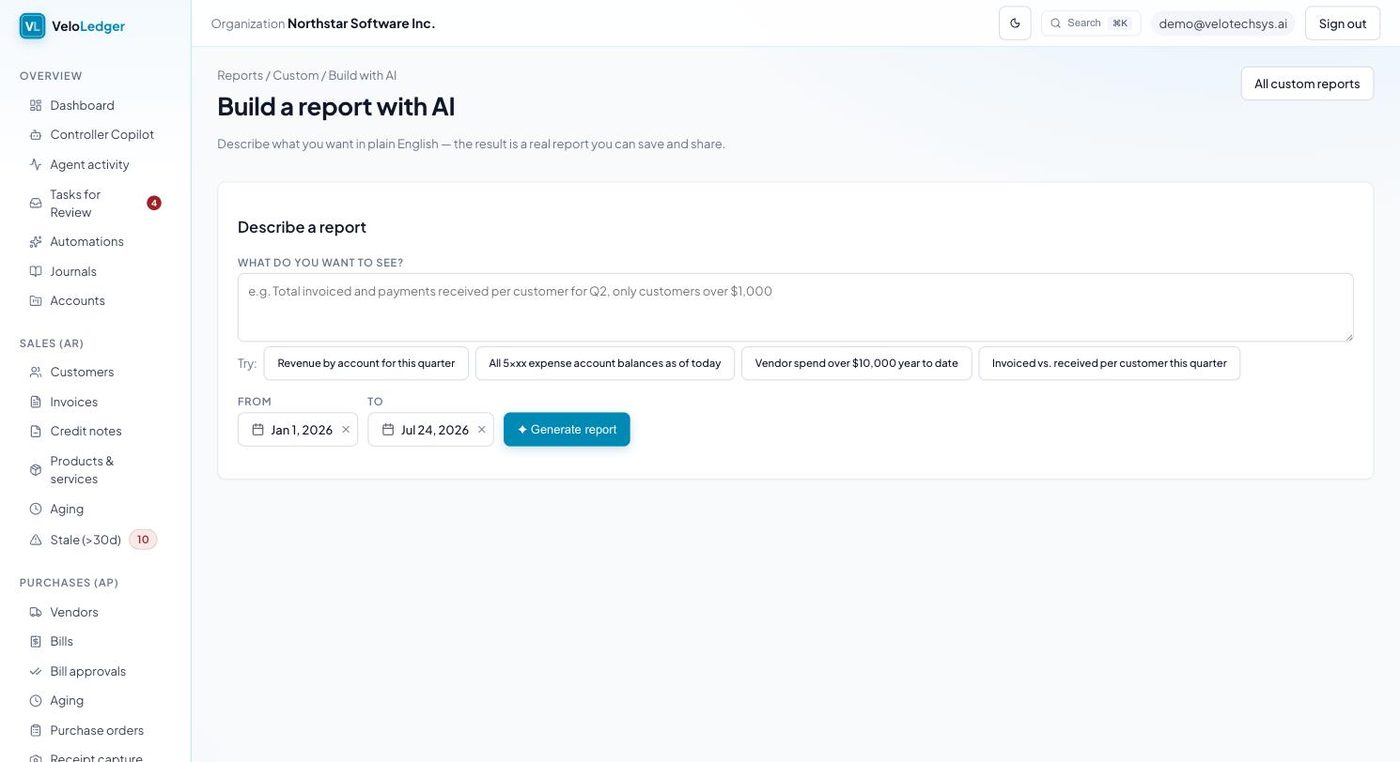Click the Products & services box icon
This screenshot has width=1400, height=762.
click(36, 470)
